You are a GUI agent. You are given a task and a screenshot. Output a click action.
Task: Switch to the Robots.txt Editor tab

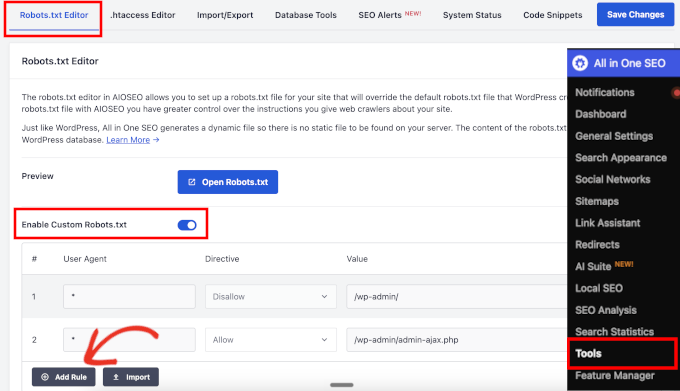(54, 15)
